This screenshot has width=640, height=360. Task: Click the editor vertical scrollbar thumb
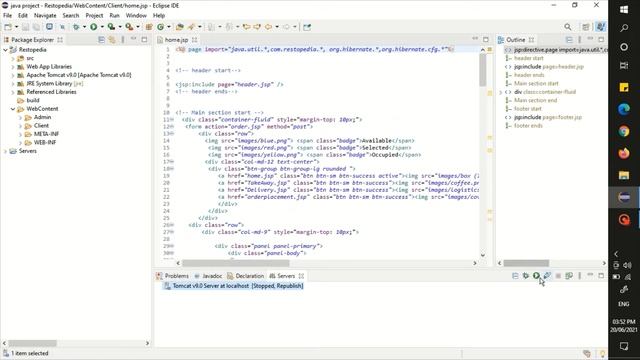[x=483, y=69]
